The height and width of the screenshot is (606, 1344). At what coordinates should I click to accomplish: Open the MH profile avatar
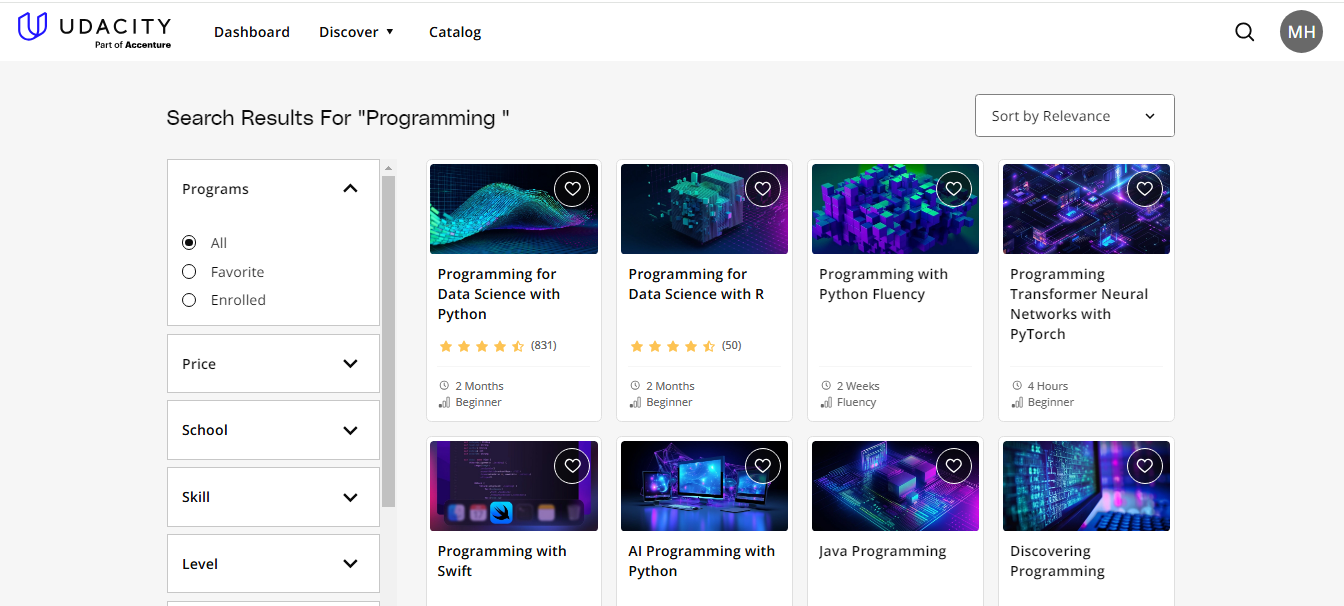[x=1301, y=31]
